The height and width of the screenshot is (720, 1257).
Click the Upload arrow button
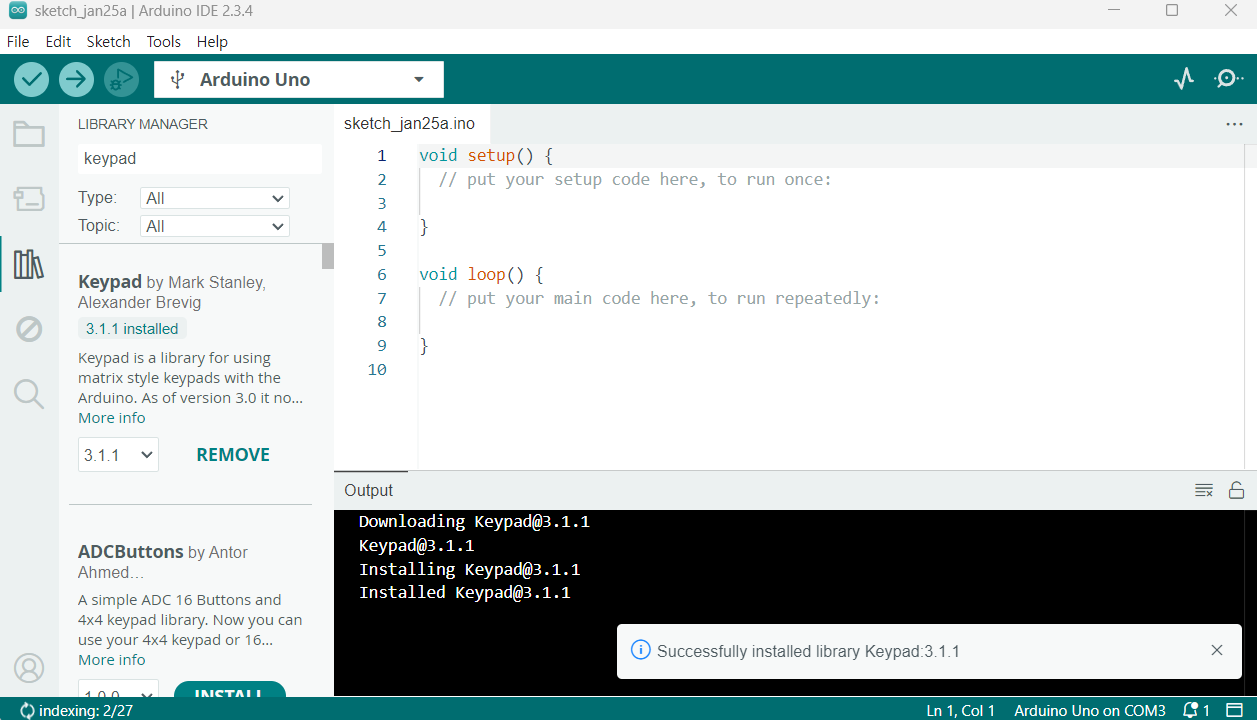click(76, 79)
